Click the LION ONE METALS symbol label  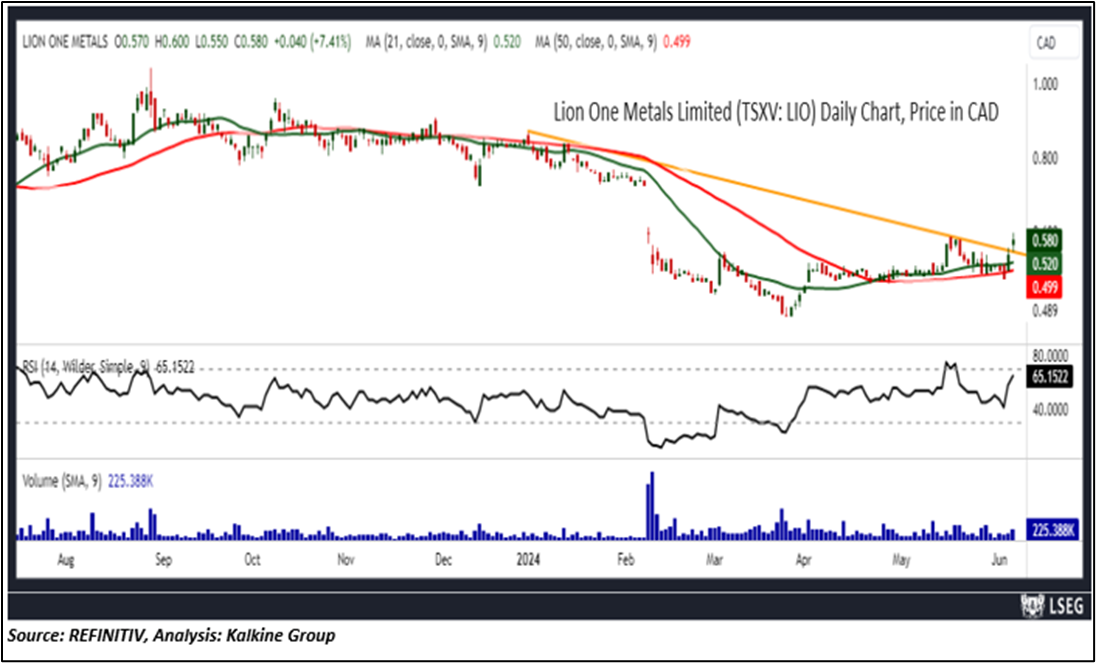click(x=64, y=43)
